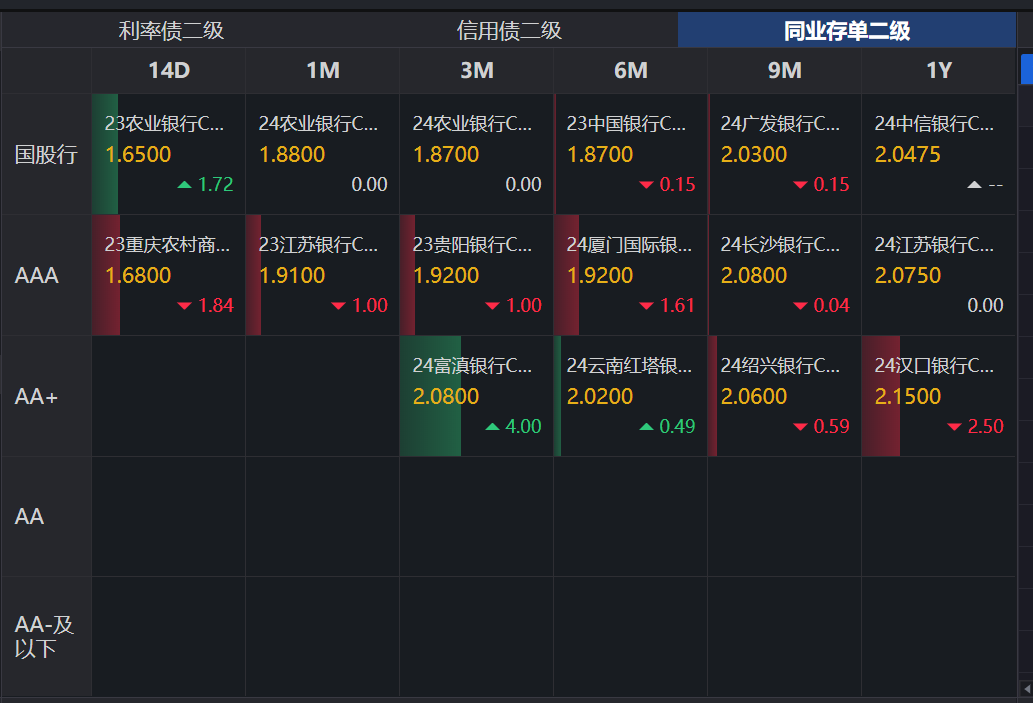Image resolution: width=1033 pixels, height=703 pixels.
Task: Select the AA-及以下 row header
Action: click(x=46, y=636)
